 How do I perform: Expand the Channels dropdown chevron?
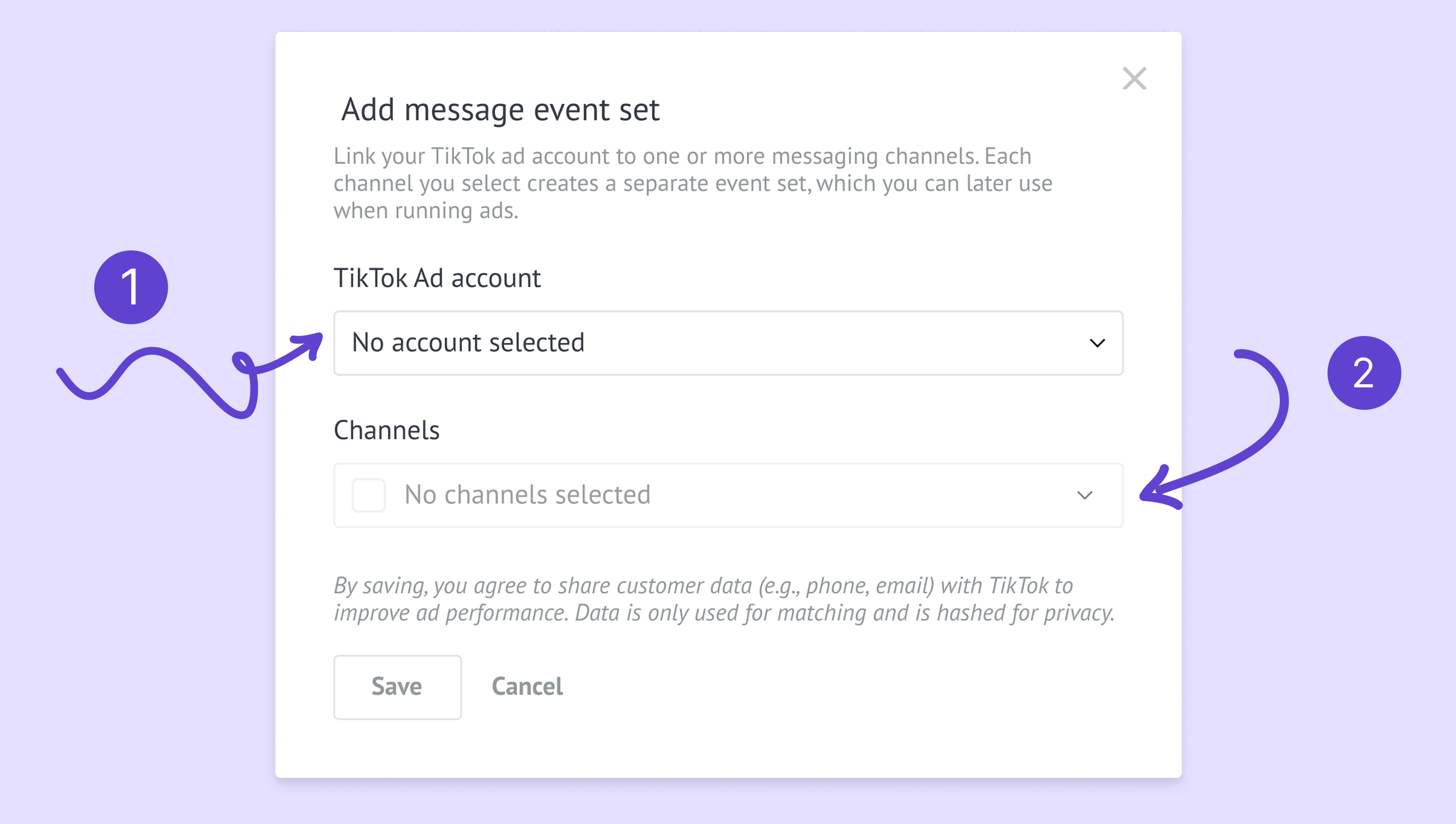[1084, 496]
